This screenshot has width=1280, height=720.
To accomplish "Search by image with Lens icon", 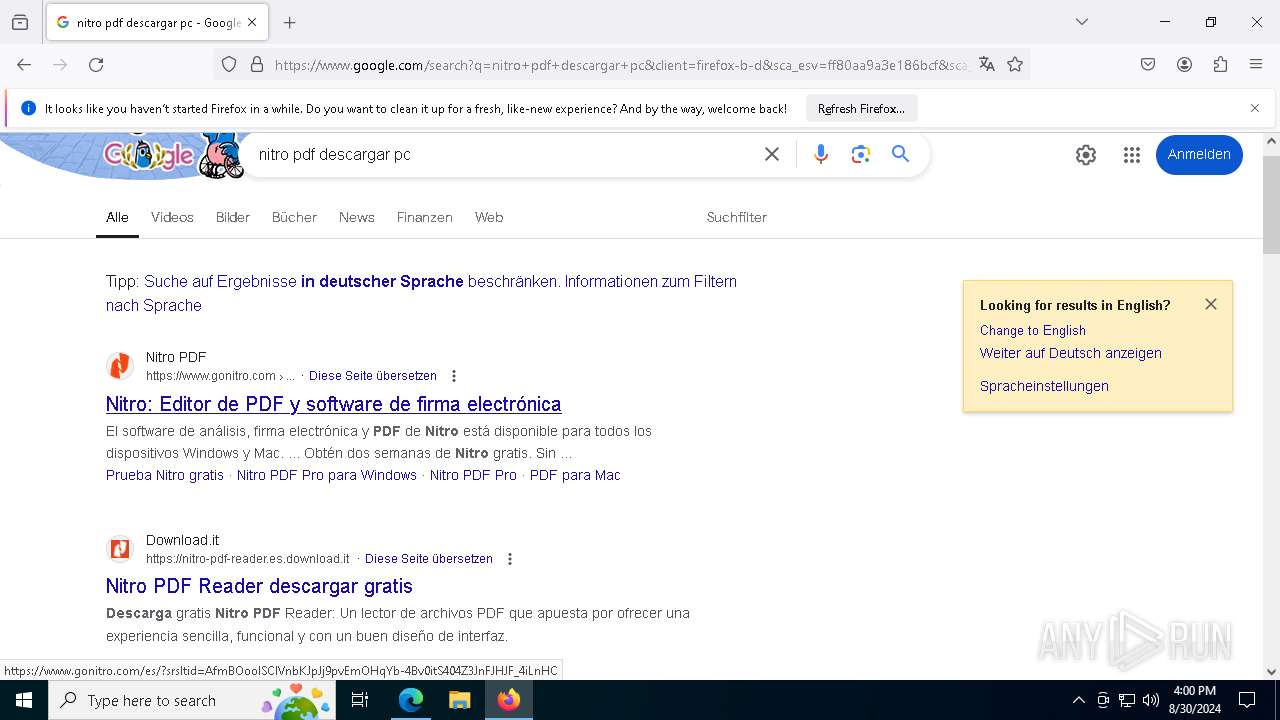I will click(861, 154).
